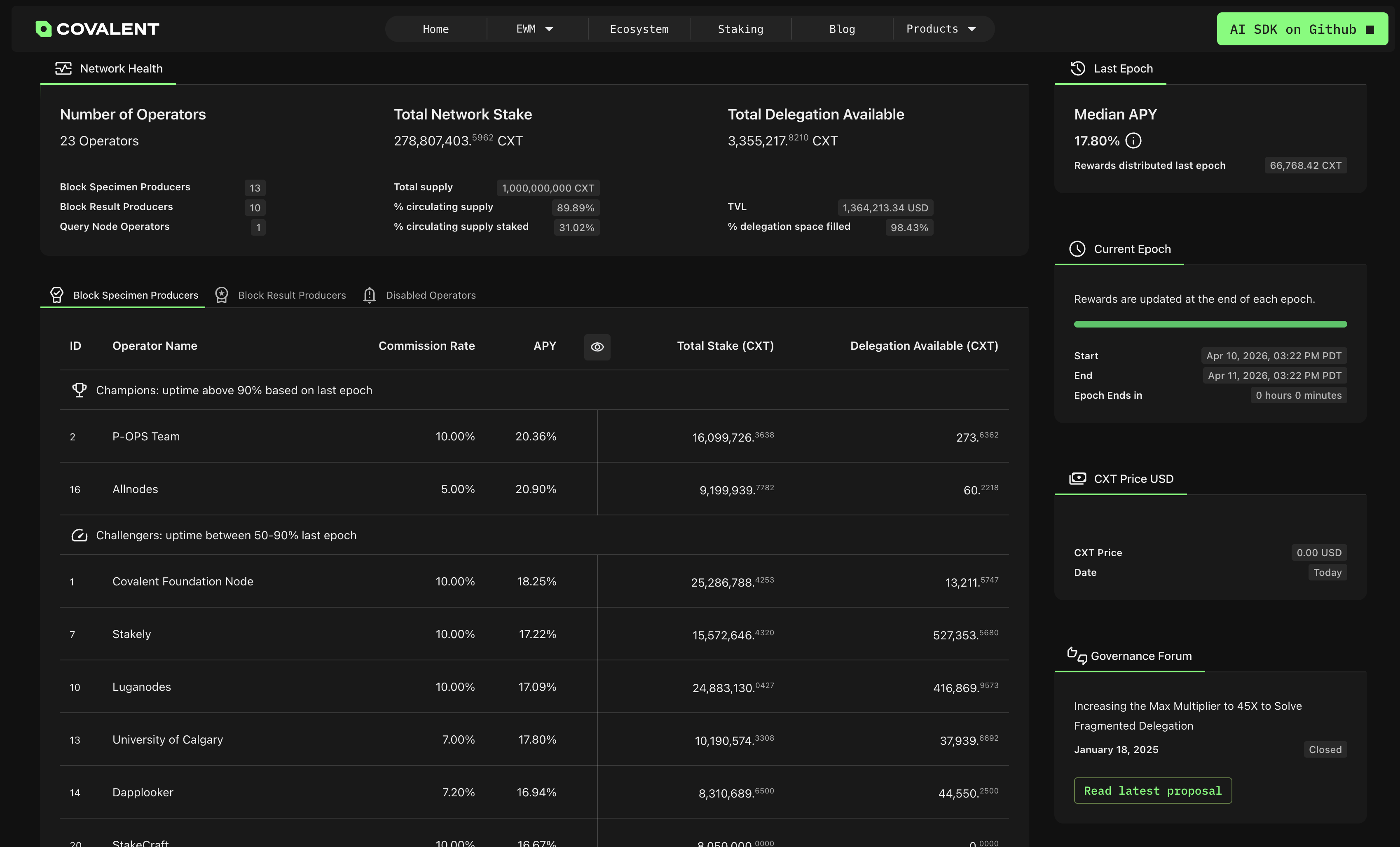Click the Champions trophy icon

point(79,390)
